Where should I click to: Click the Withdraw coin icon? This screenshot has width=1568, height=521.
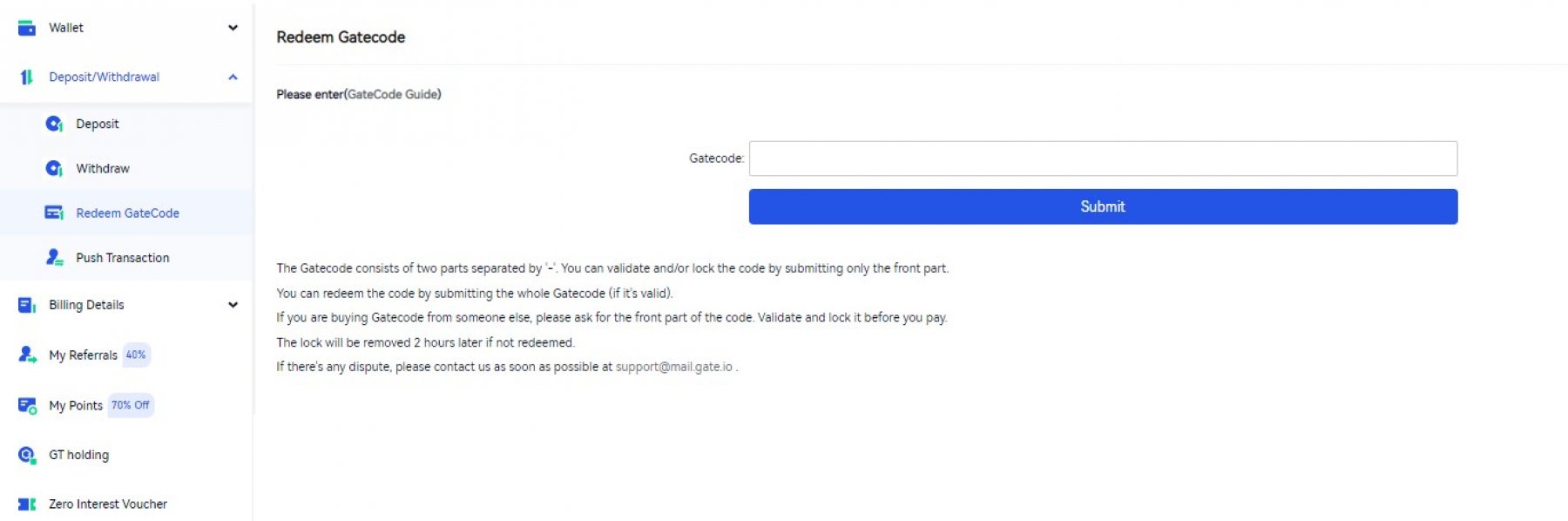(x=54, y=168)
